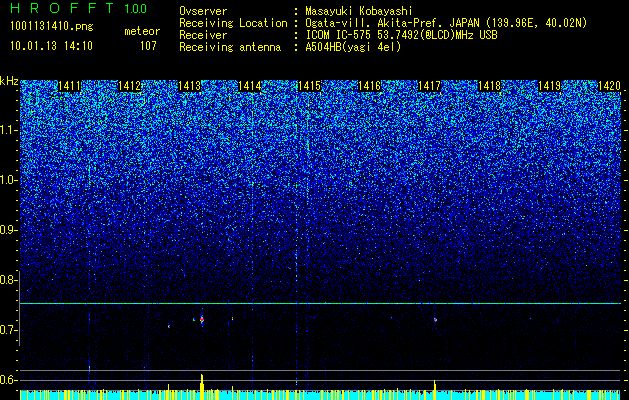Click the strong meteor echo near 1413
The height and width of the screenshot is (400, 629).
[x=202, y=320]
